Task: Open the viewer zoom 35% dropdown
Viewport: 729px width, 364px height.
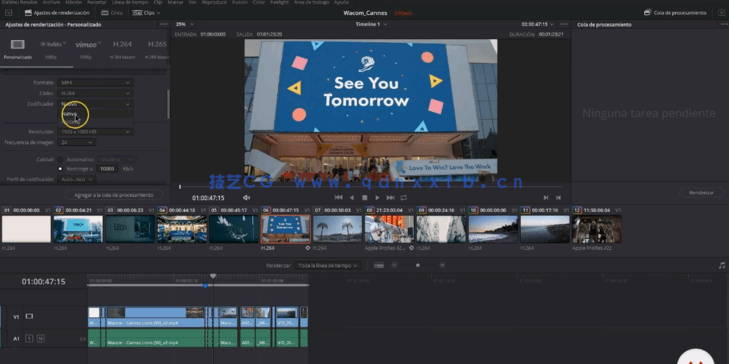Action: [x=185, y=24]
